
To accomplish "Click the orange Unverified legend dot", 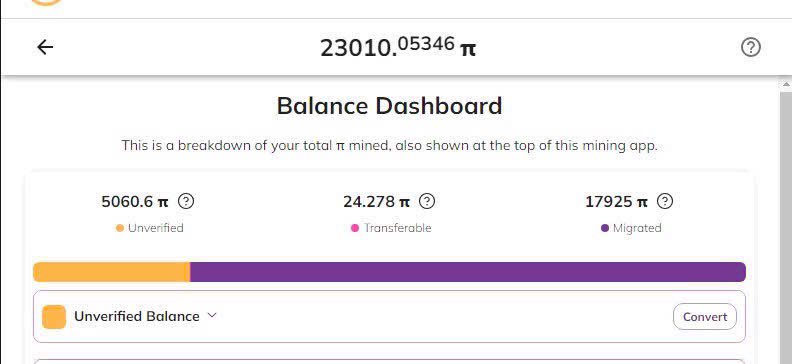I will tap(120, 228).
